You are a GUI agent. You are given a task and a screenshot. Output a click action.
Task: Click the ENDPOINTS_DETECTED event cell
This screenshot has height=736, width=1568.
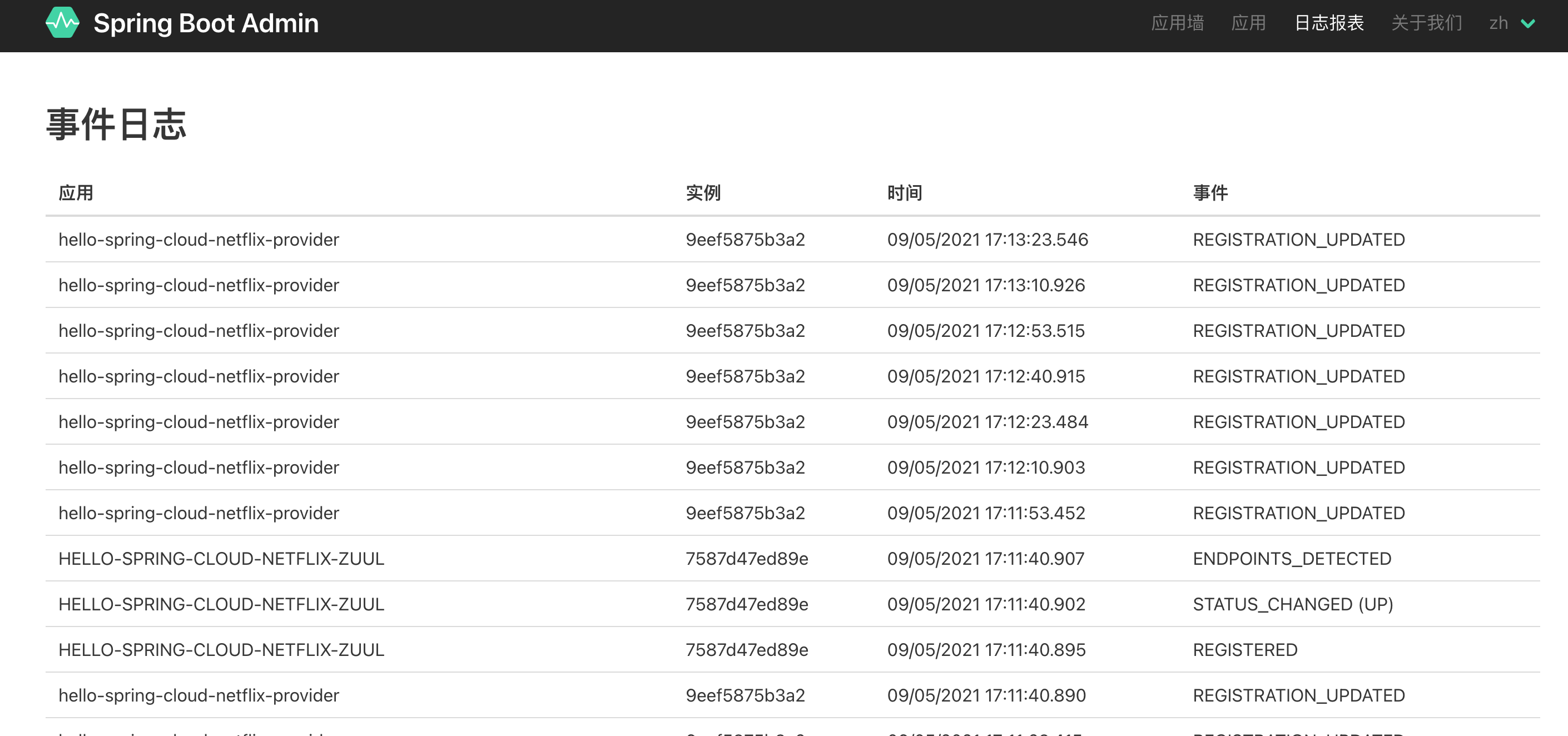(1292, 559)
